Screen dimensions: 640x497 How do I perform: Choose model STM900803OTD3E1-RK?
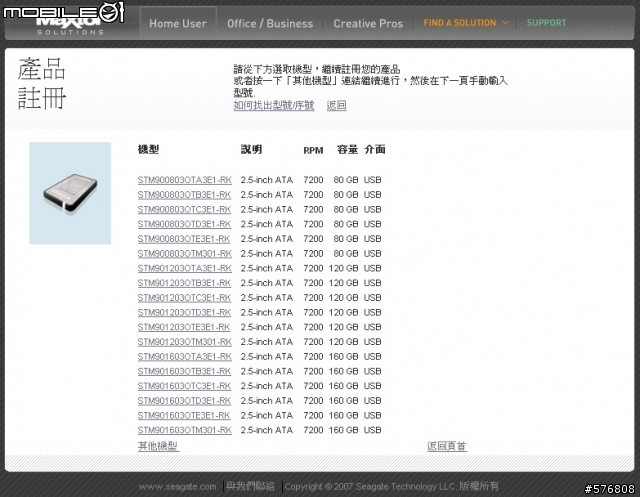(x=184, y=224)
